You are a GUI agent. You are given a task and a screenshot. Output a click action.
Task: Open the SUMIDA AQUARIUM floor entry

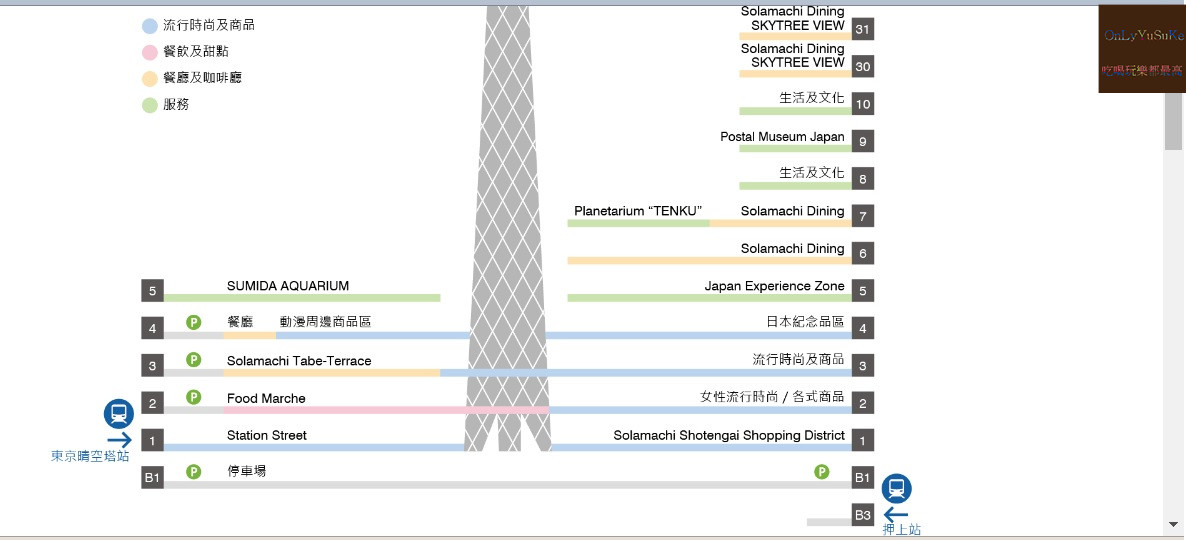coord(288,286)
